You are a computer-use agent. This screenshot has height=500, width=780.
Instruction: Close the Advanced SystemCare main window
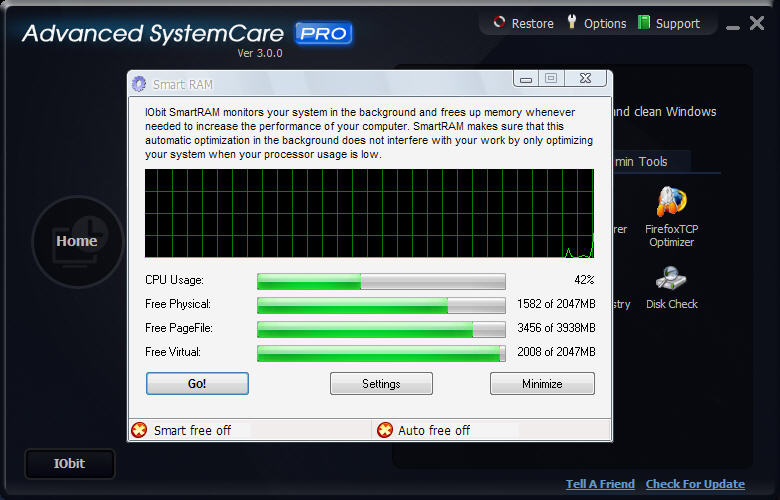pyautogui.click(x=757, y=23)
